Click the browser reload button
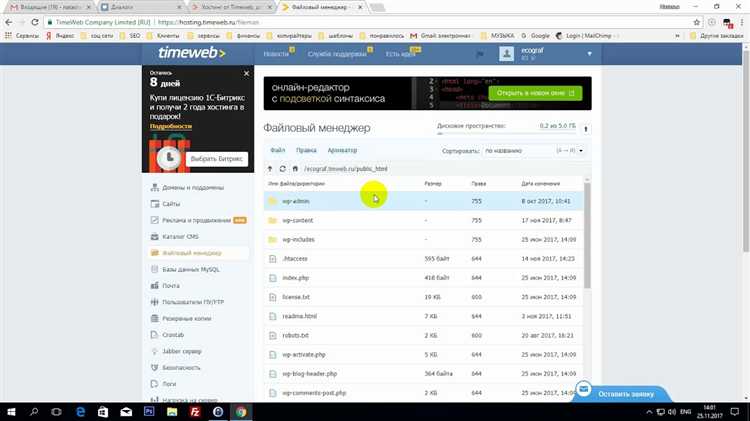The image size is (750, 421). click(34, 22)
